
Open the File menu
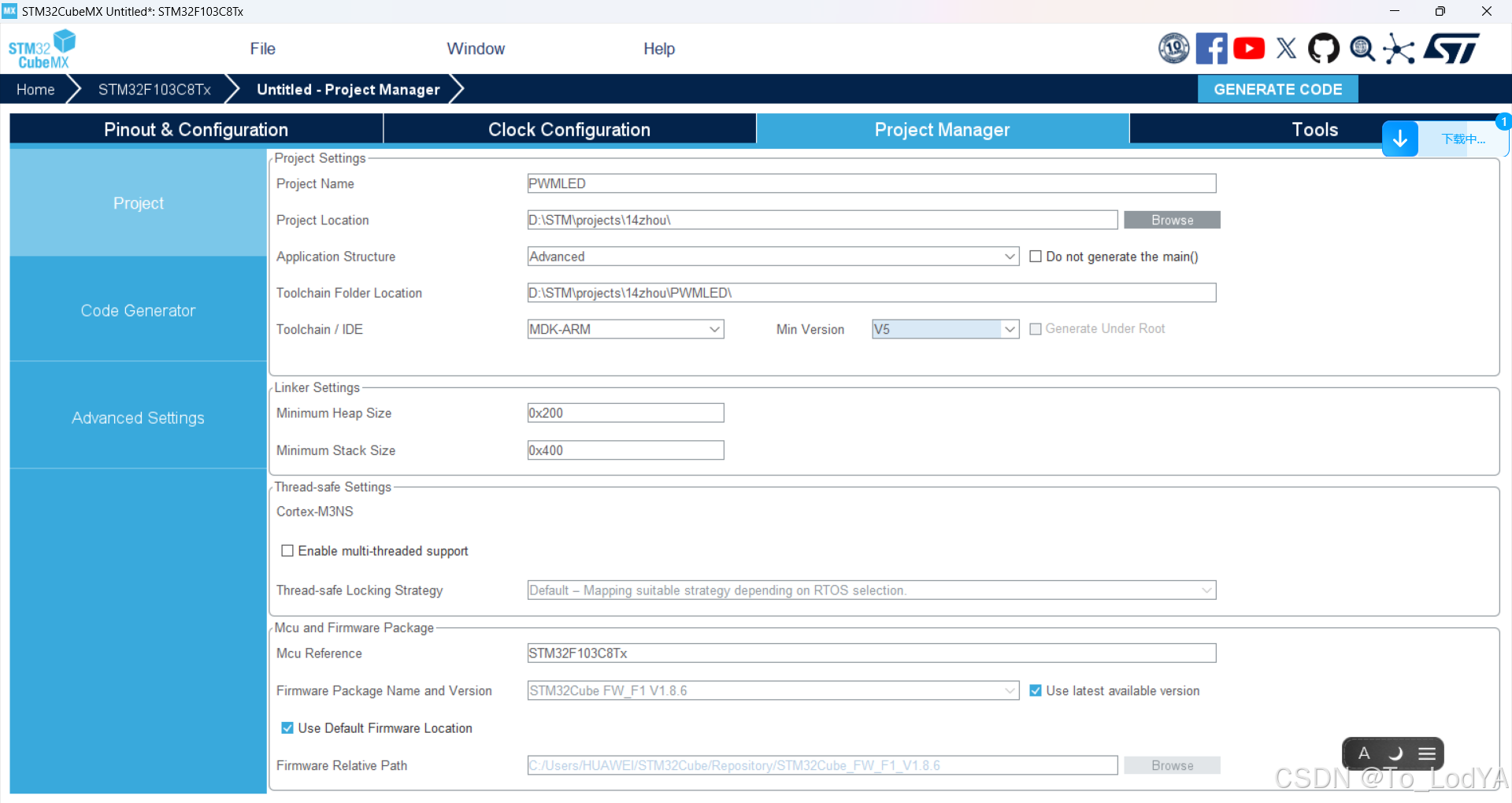click(x=262, y=49)
